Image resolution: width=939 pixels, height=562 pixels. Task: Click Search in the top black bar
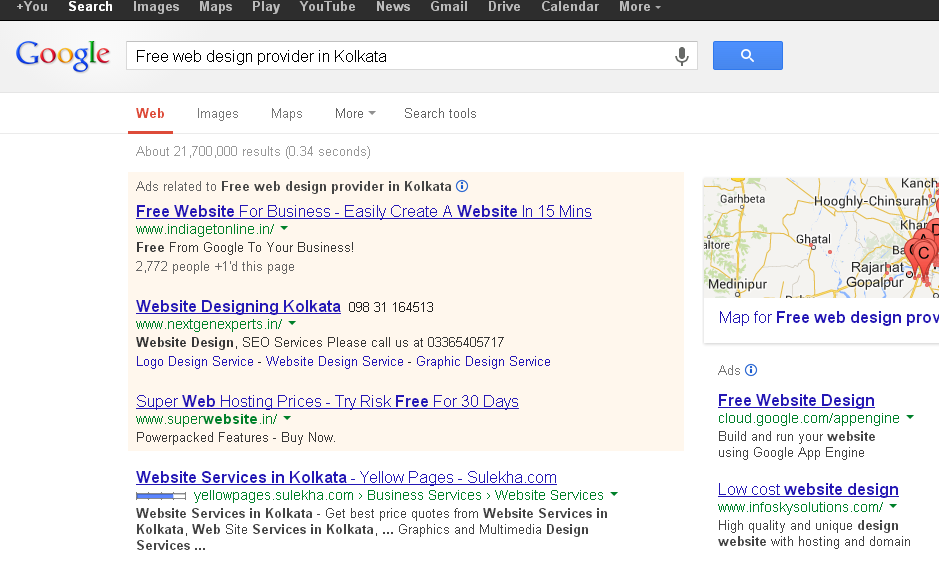pyautogui.click(x=90, y=7)
